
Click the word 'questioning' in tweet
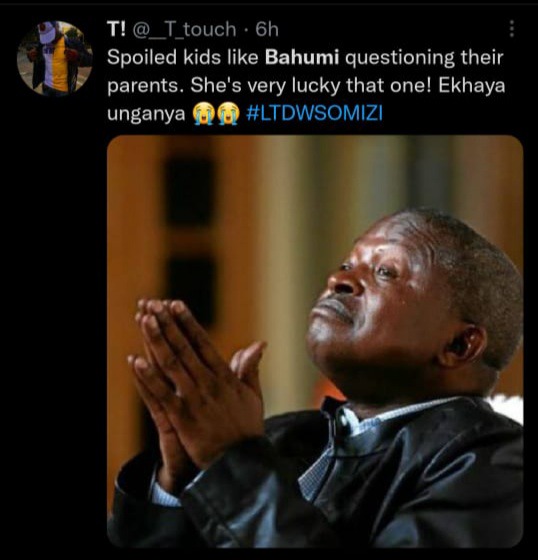click(x=400, y=58)
